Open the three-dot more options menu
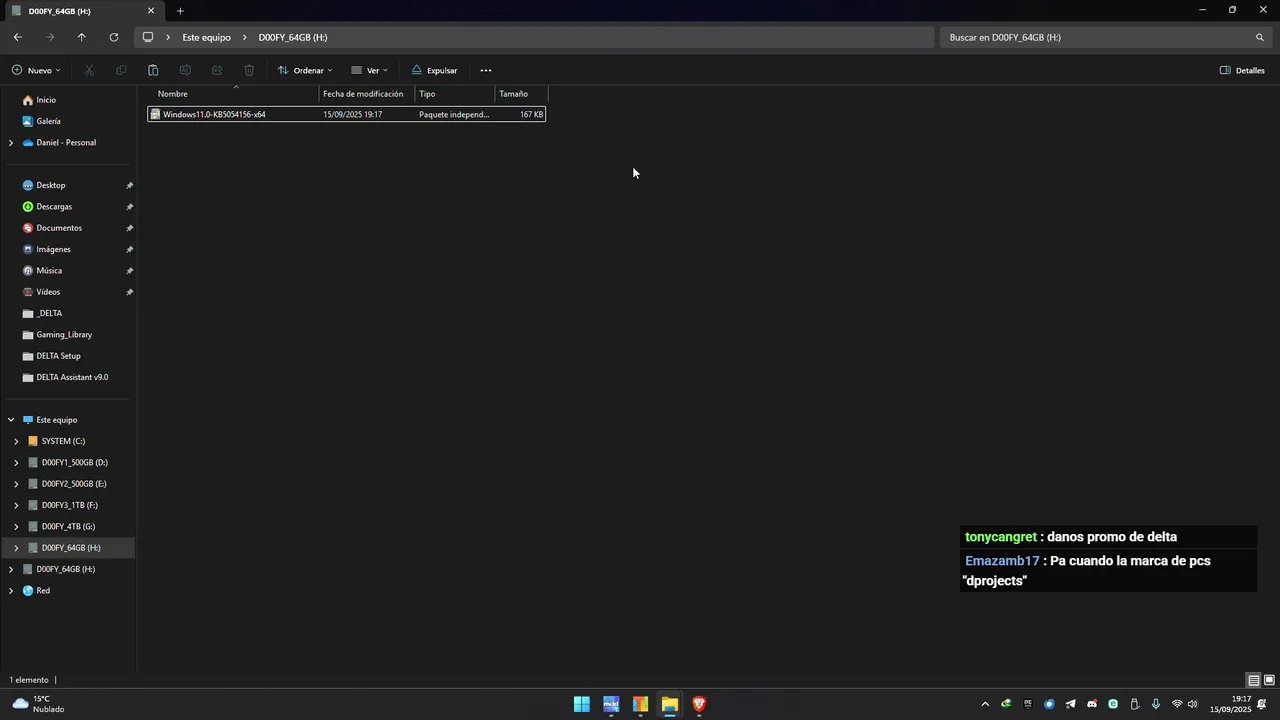Viewport: 1280px width, 720px height. (486, 70)
